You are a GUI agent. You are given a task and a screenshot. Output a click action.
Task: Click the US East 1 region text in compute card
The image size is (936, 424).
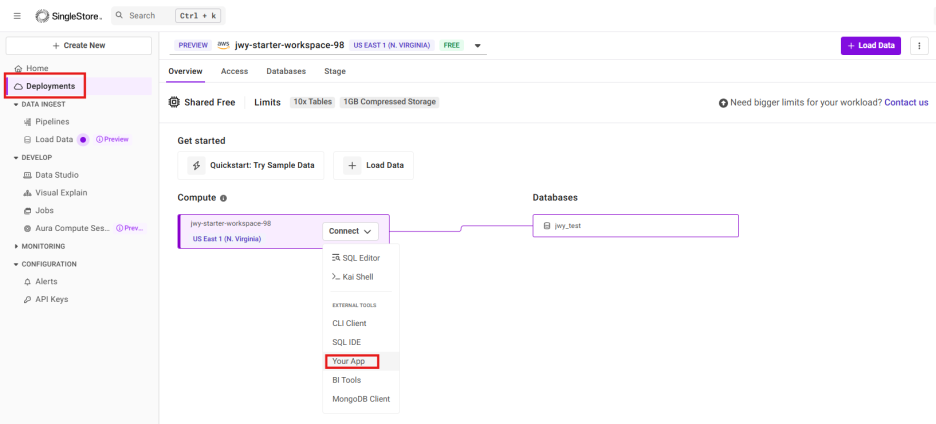click(227, 239)
